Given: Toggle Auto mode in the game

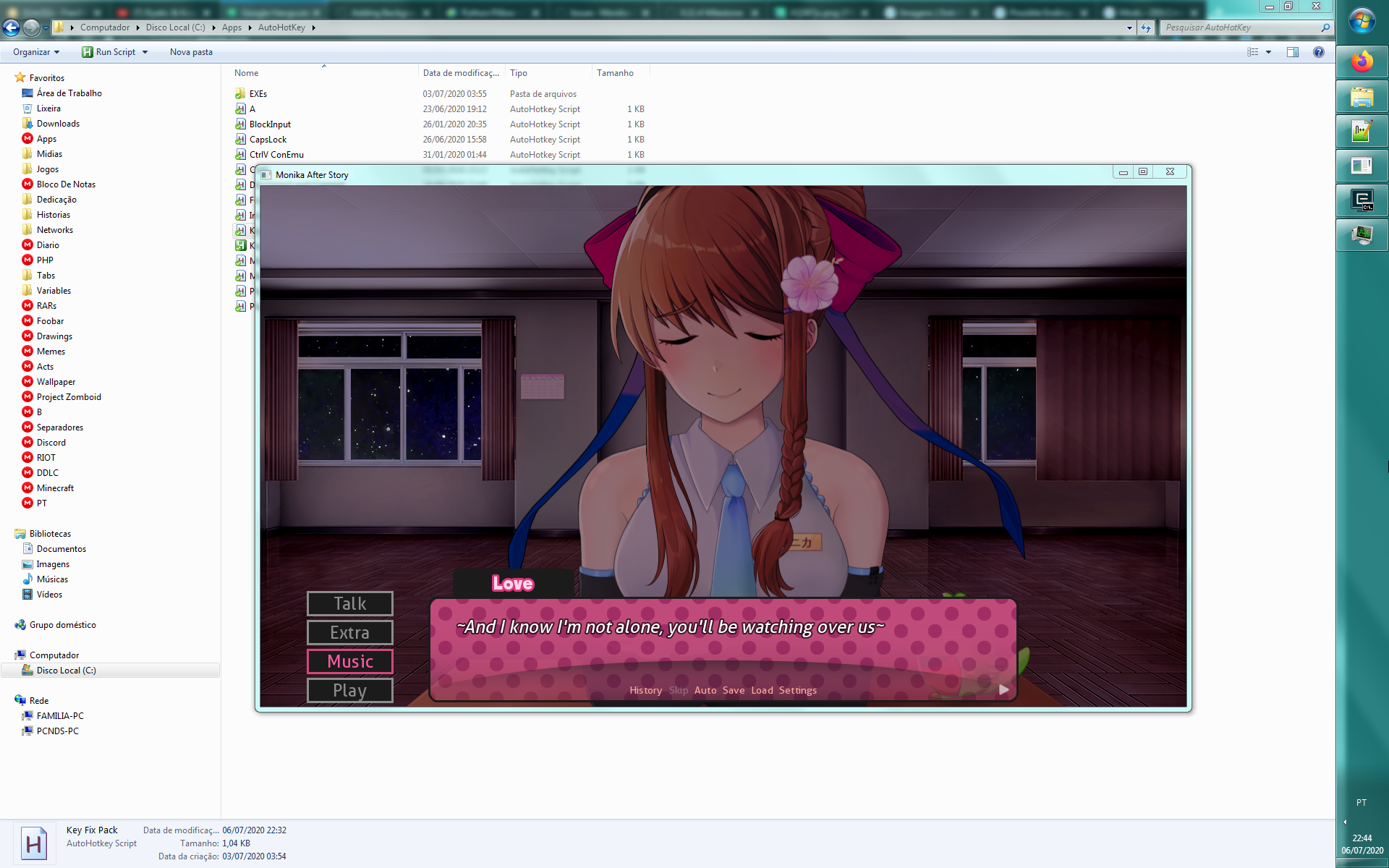Looking at the screenshot, I should pyautogui.click(x=705, y=690).
